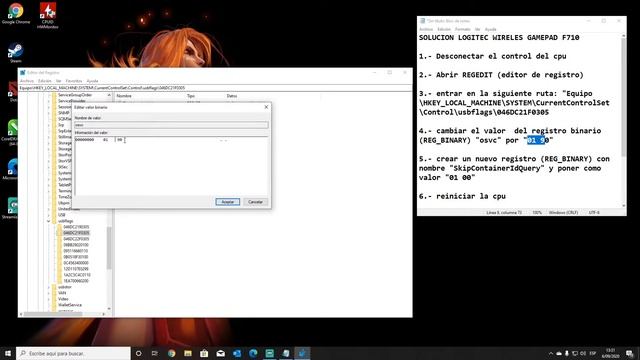Expand the VAN tree node
This screenshot has width=640, height=360.
coord(49,293)
